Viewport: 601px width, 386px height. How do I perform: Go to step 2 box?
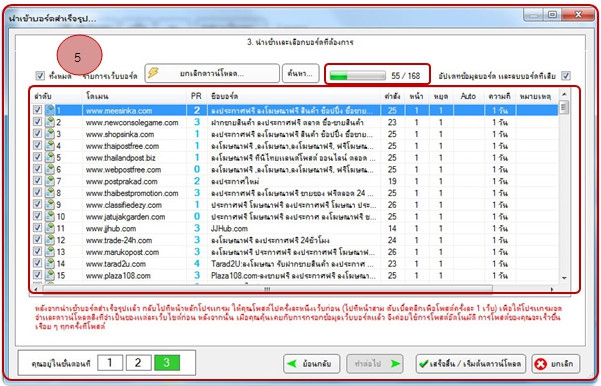[x=138, y=363]
